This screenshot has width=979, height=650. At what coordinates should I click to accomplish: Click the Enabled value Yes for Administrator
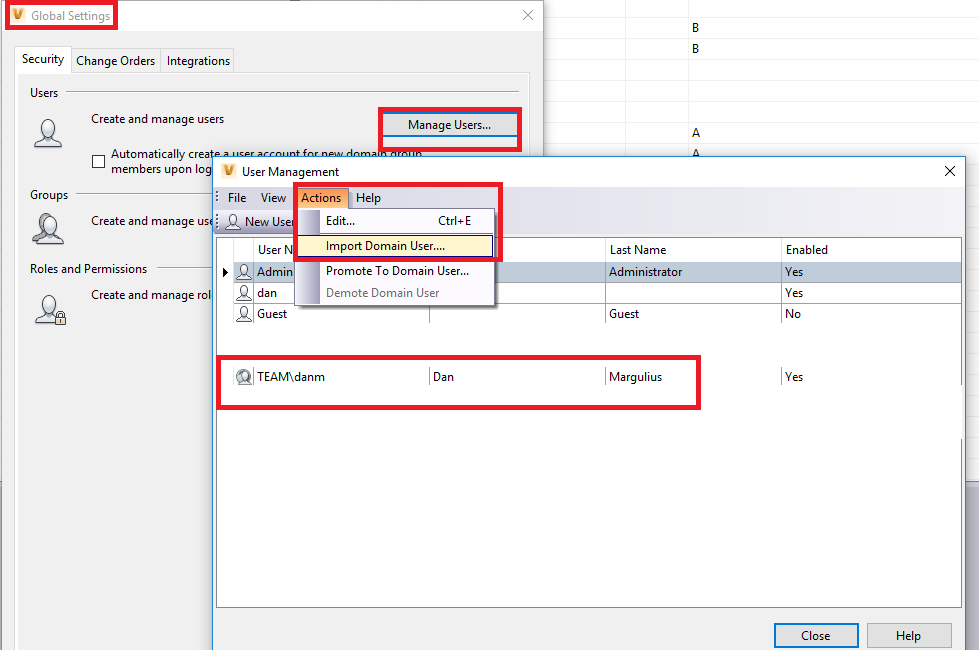(x=794, y=272)
